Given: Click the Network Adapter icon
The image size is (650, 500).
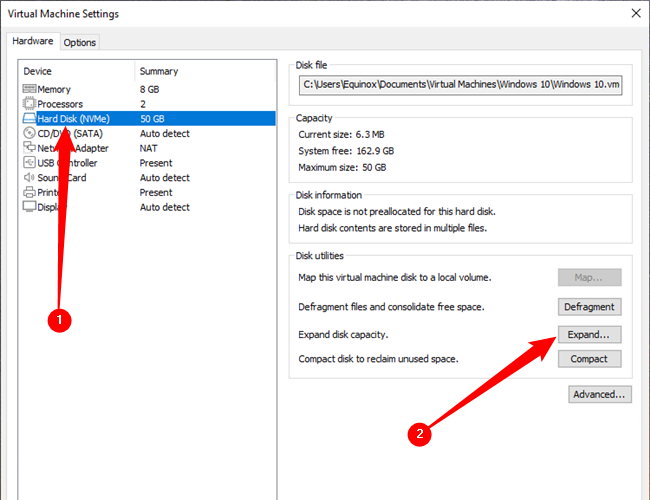Looking at the screenshot, I should tap(29, 148).
